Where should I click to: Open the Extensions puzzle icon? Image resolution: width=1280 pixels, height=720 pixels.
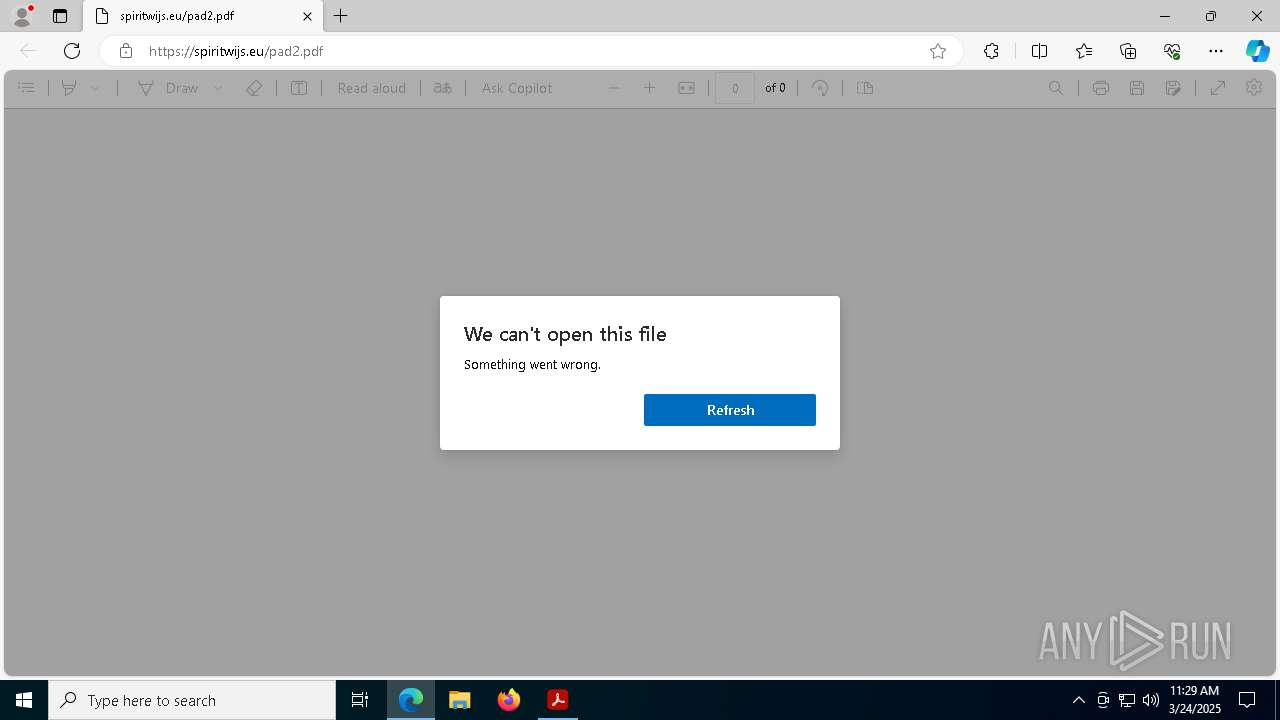pos(991,51)
